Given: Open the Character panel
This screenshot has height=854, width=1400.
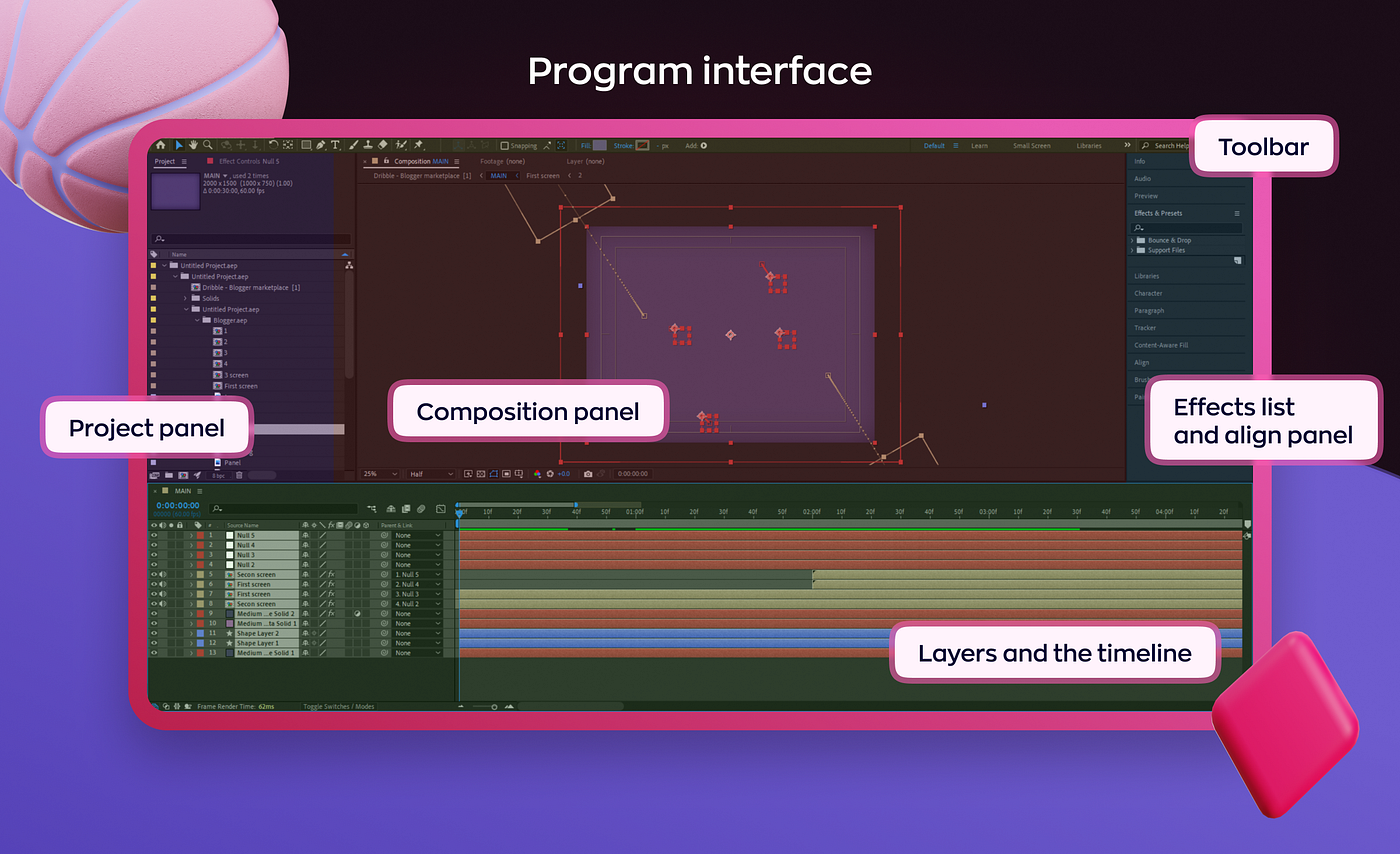Looking at the screenshot, I should (x=1148, y=293).
